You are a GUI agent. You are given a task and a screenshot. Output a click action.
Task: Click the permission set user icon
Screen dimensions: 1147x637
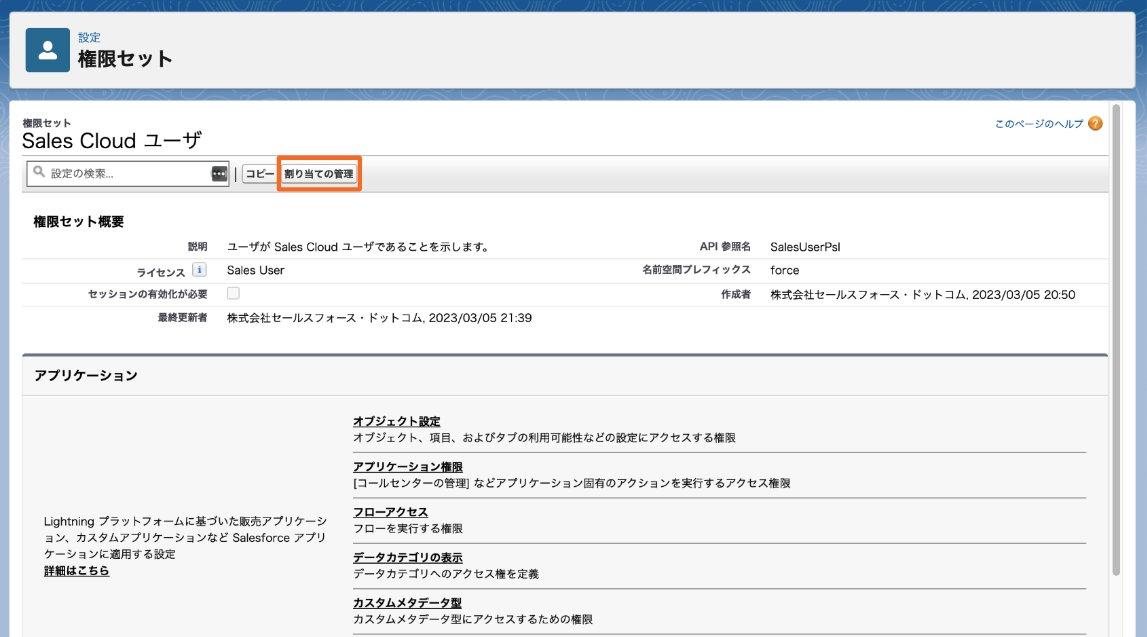point(48,50)
